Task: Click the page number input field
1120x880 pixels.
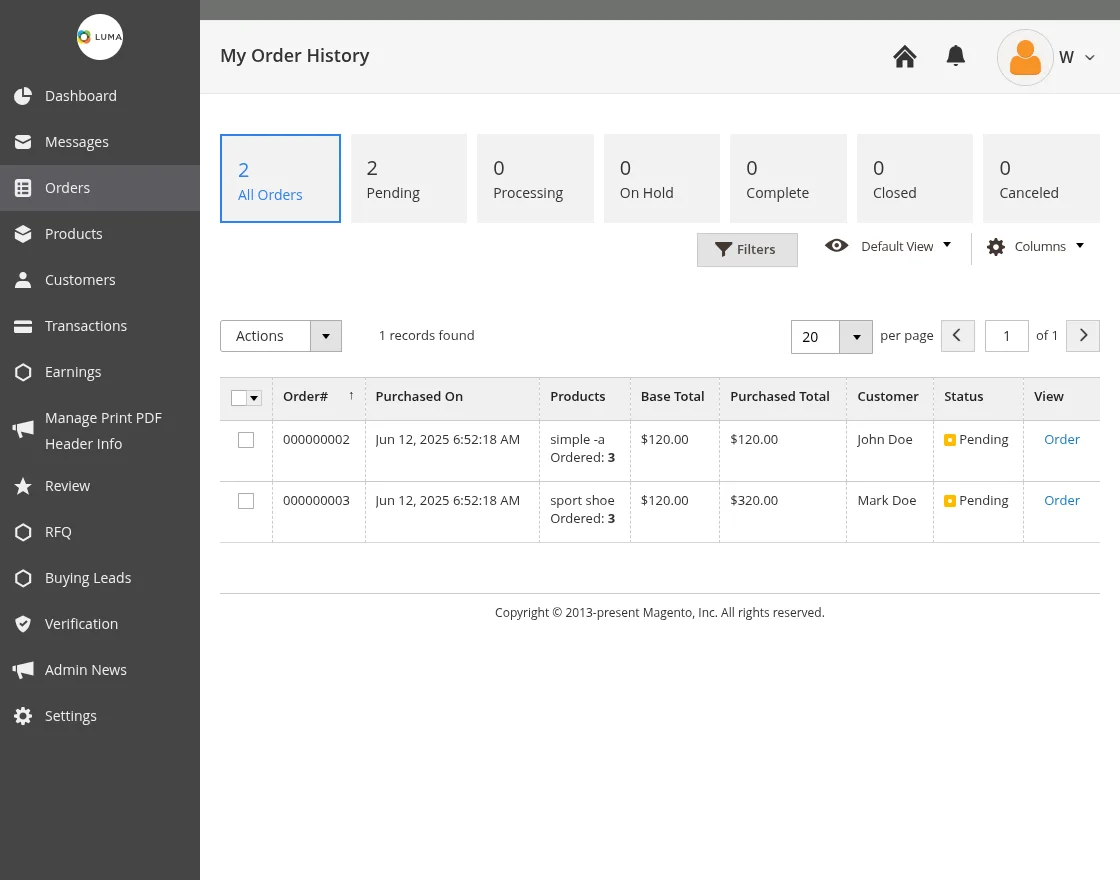Action: pos(1006,336)
